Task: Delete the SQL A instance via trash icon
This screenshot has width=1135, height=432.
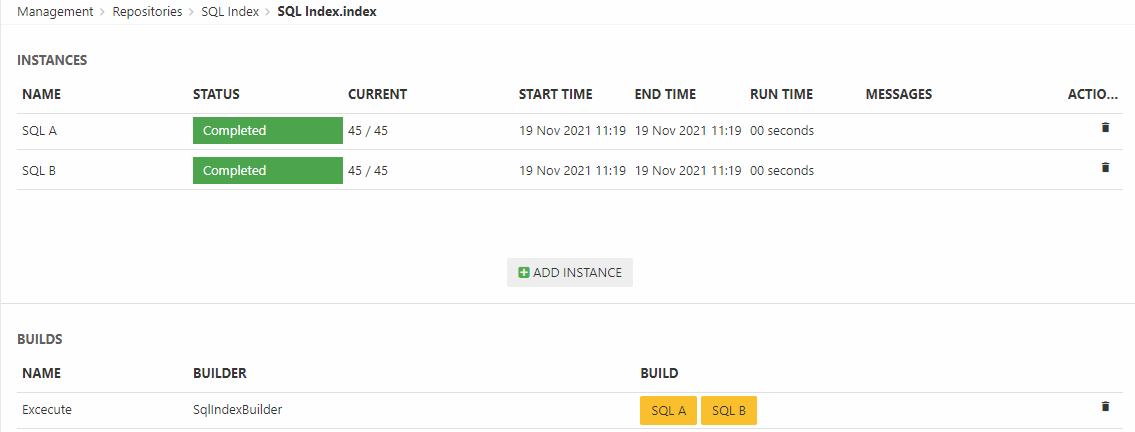Action: 1105,128
